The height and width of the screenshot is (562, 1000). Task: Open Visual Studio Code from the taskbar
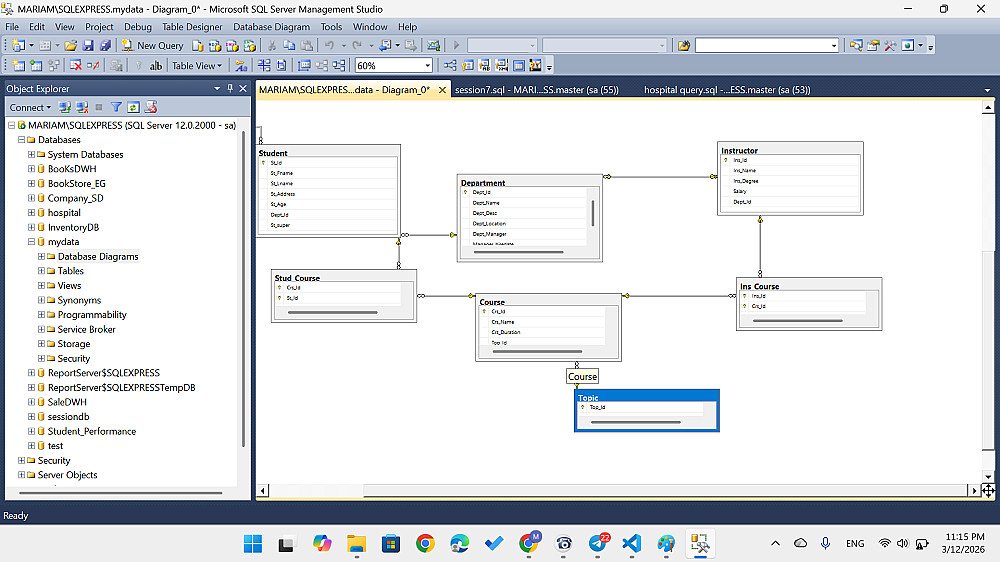[x=631, y=543]
